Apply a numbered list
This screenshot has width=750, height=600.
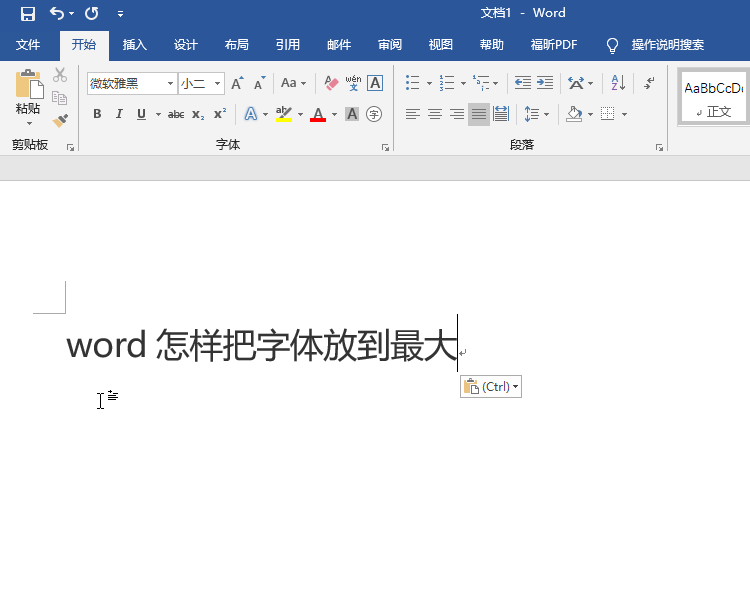pyautogui.click(x=447, y=83)
